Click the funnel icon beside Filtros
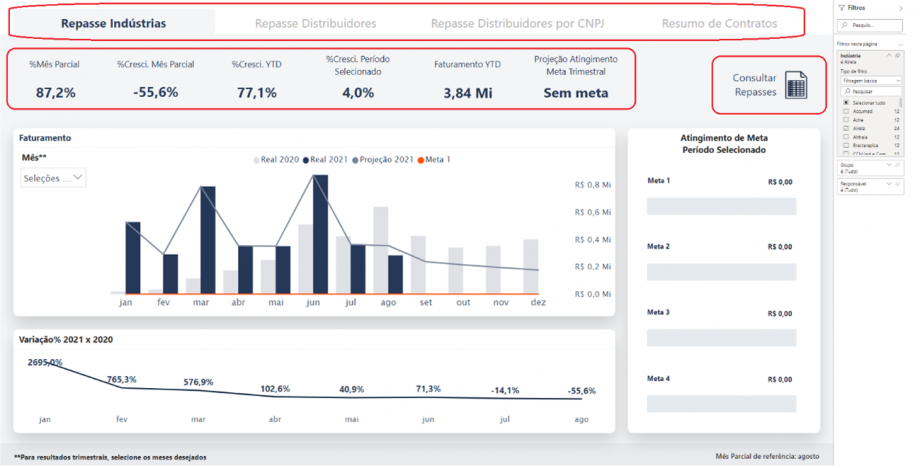The image size is (920, 468). point(841,7)
